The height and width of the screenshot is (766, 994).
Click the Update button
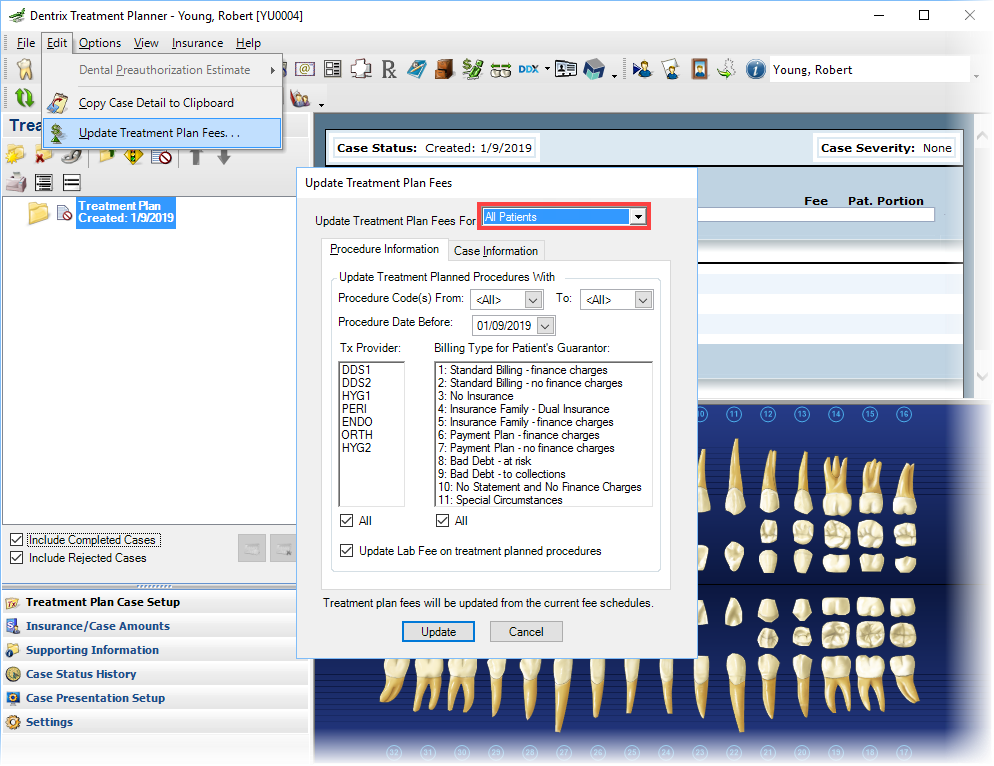[x=438, y=632]
